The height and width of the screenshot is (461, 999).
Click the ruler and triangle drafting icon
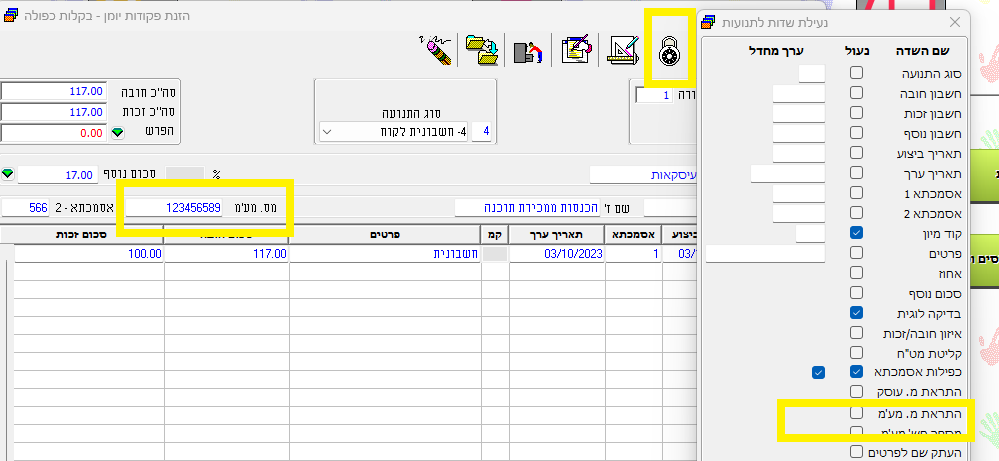624,49
